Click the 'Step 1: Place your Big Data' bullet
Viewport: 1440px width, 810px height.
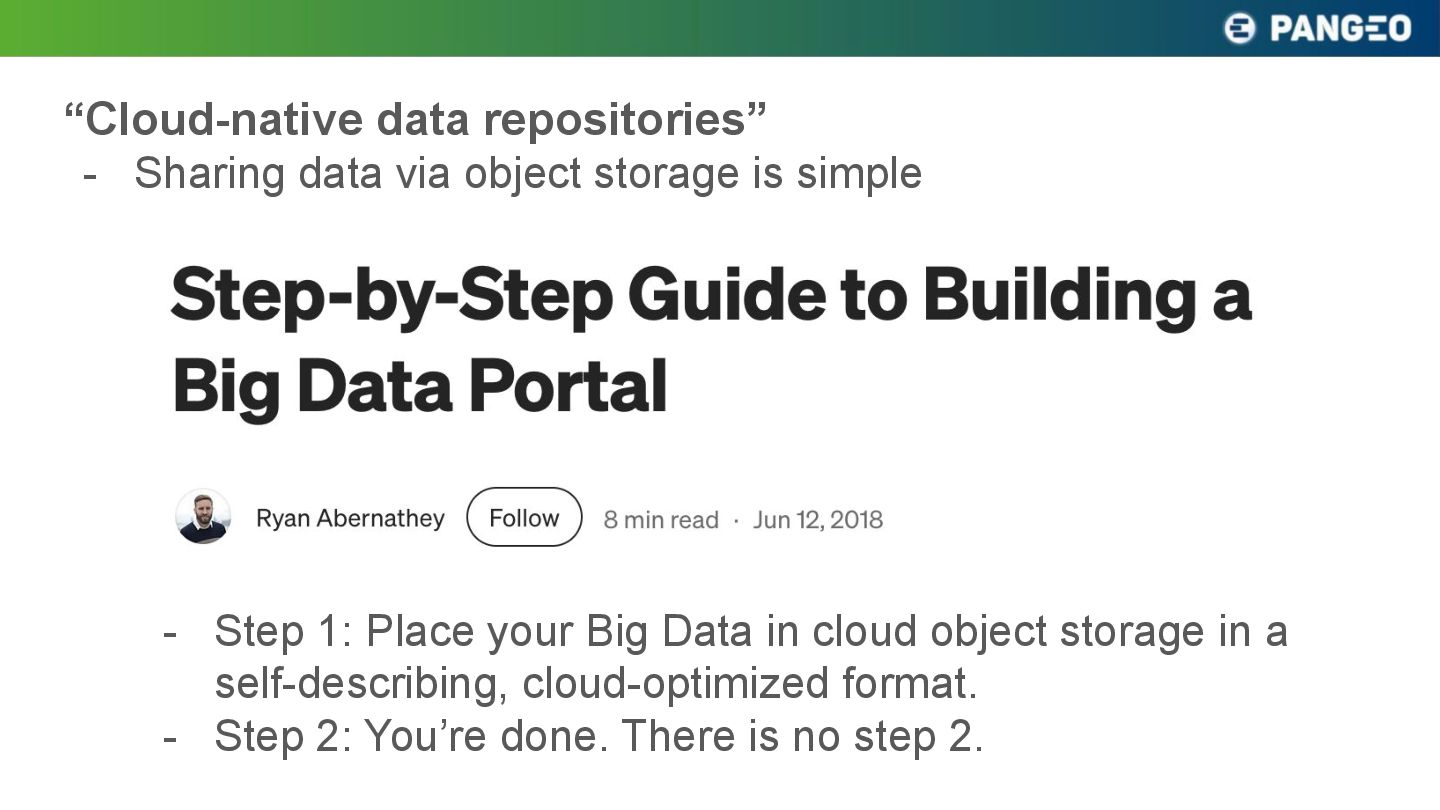pyautogui.click(x=750, y=632)
